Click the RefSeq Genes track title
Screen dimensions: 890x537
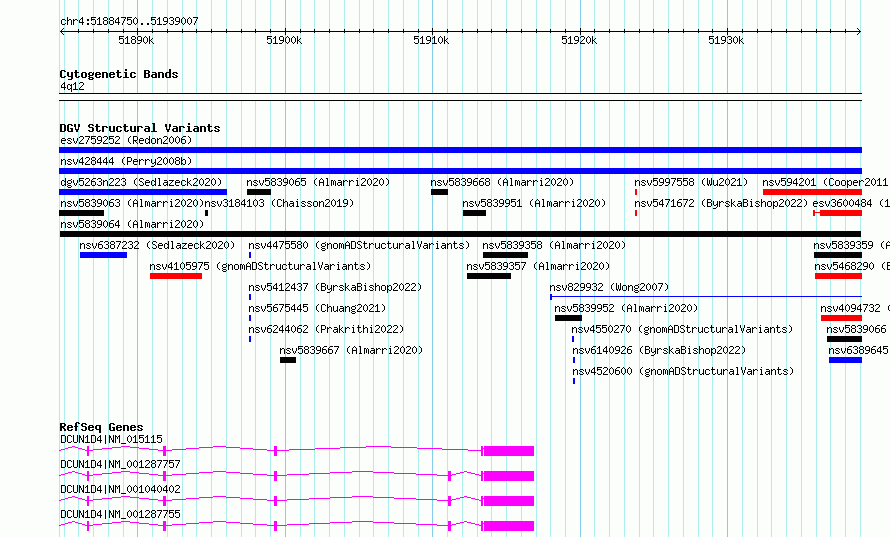point(101,427)
